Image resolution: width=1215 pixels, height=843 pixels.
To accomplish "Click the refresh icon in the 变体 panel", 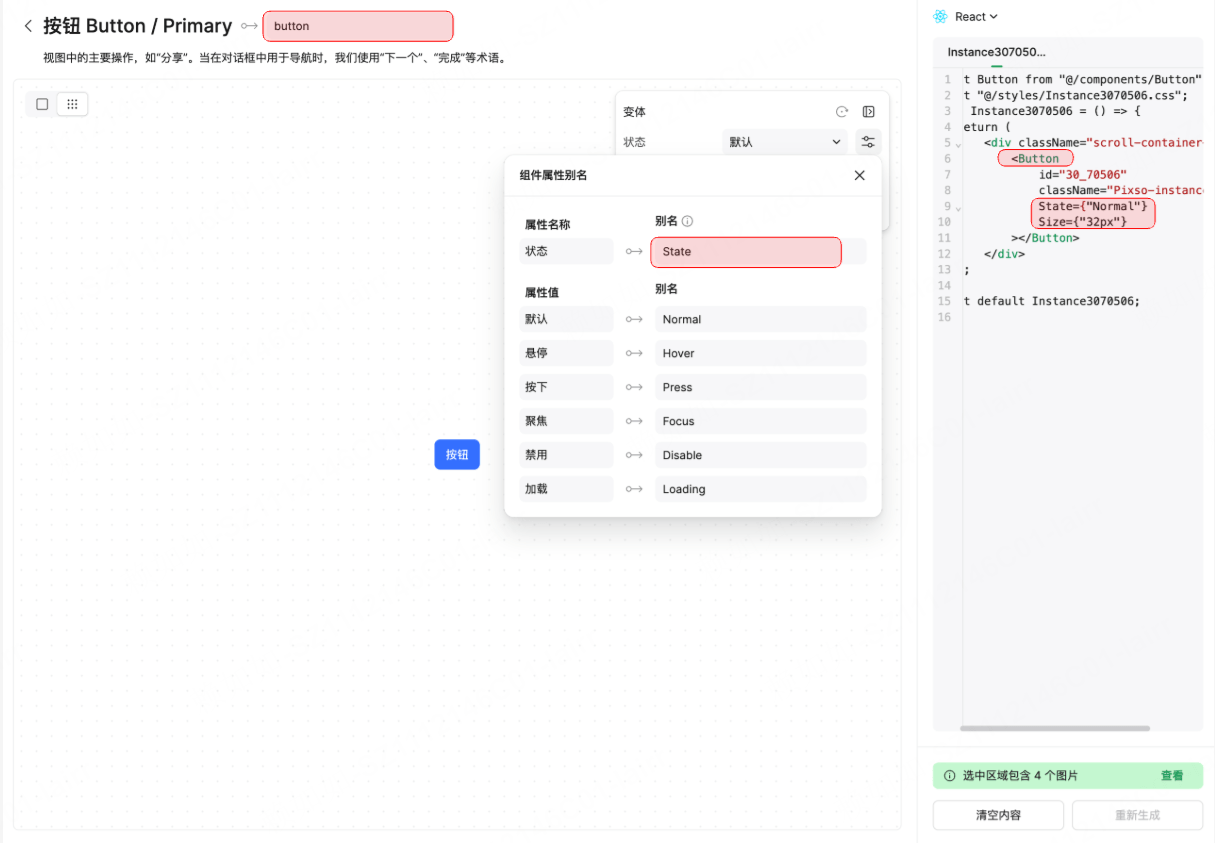I will (x=843, y=111).
